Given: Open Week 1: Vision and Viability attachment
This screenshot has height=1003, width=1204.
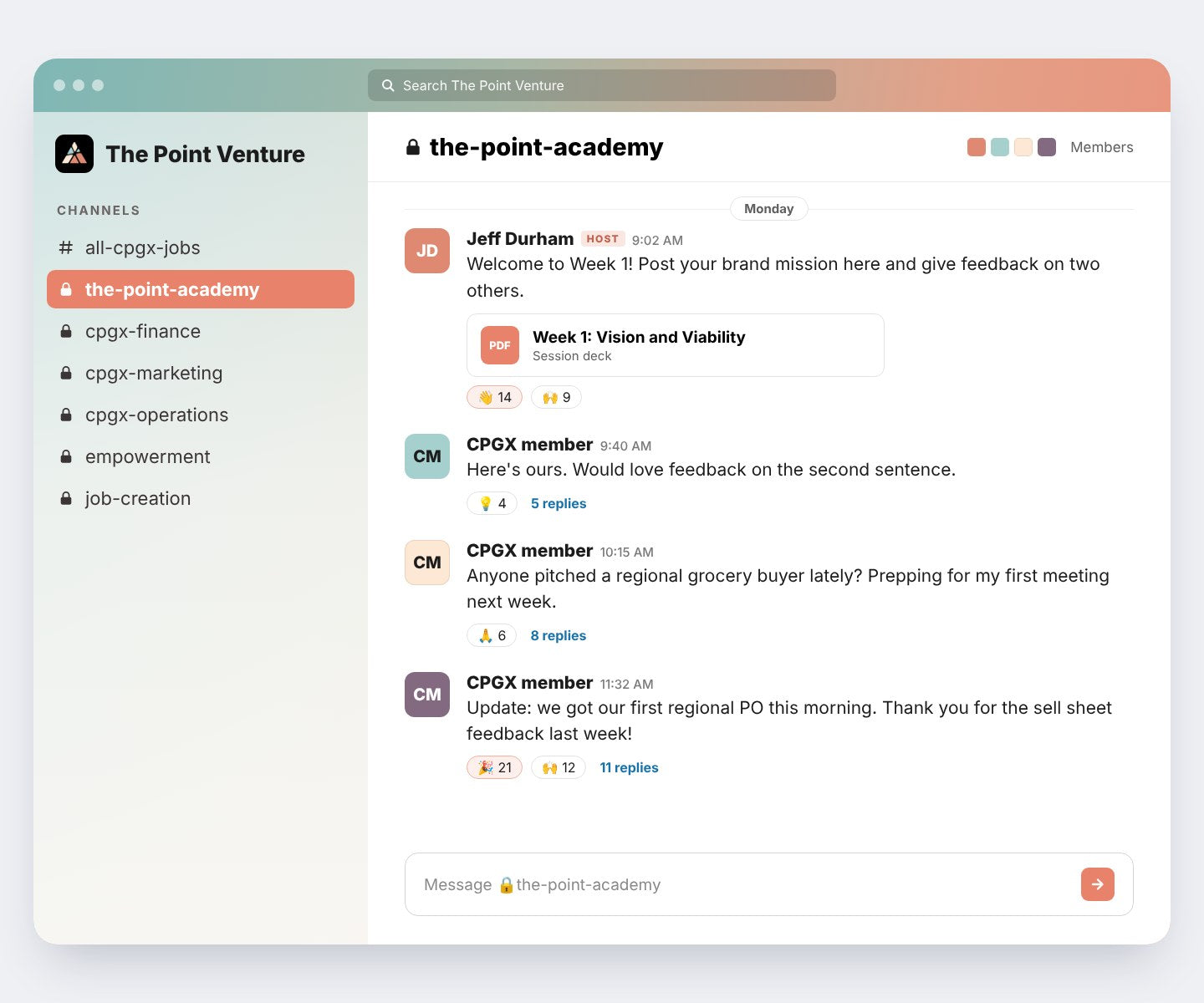Looking at the screenshot, I should pos(676,345).
